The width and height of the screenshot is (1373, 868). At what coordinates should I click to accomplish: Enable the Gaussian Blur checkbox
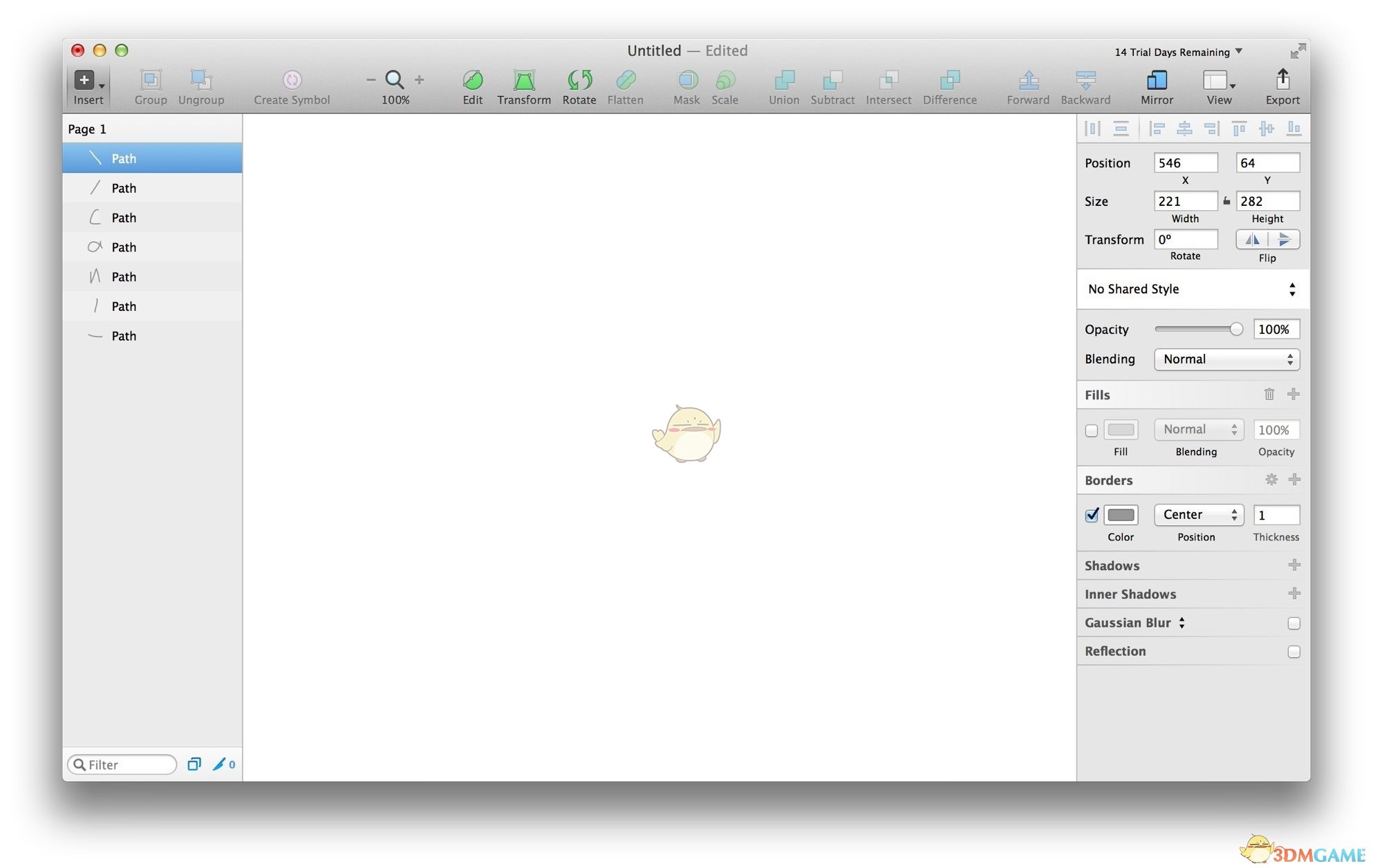pyautogui.click(x=1294, y=623)
